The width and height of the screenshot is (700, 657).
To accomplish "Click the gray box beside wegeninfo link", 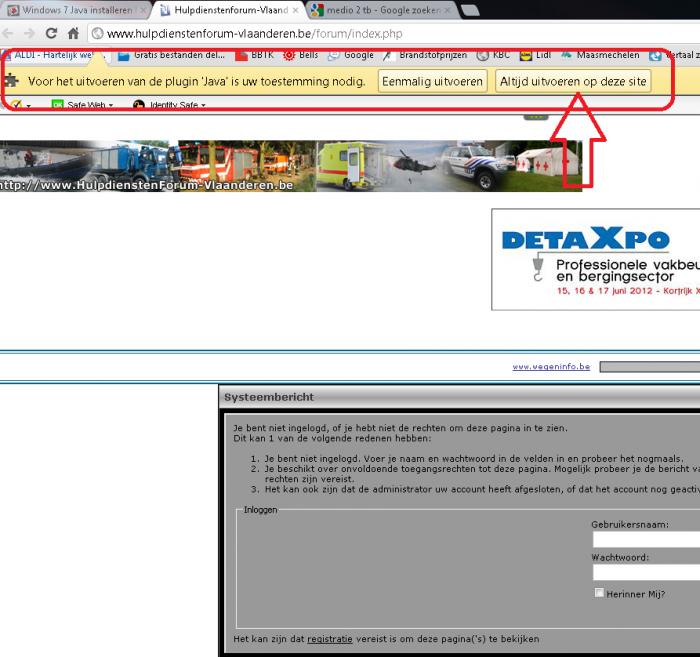I will pyautogui.click(x=650, y=367).
